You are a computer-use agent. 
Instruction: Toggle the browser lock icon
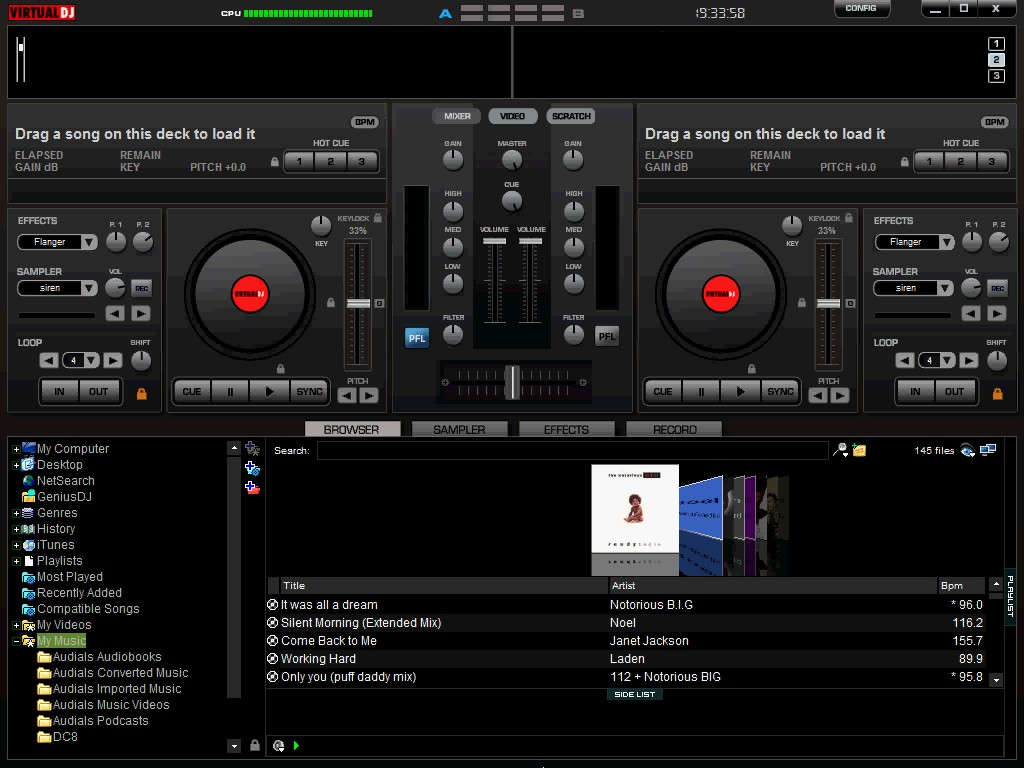[255, 745]
